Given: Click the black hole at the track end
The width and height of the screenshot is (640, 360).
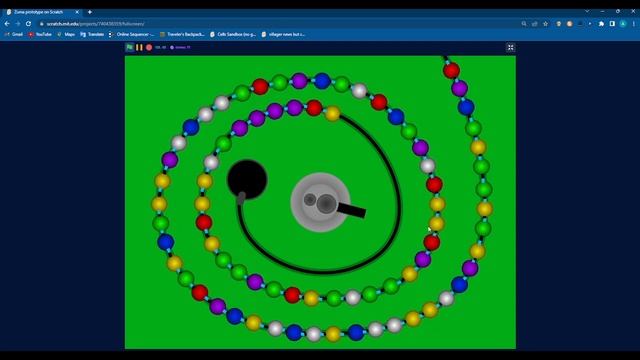Looking at the screenshot, I should 247,180.
